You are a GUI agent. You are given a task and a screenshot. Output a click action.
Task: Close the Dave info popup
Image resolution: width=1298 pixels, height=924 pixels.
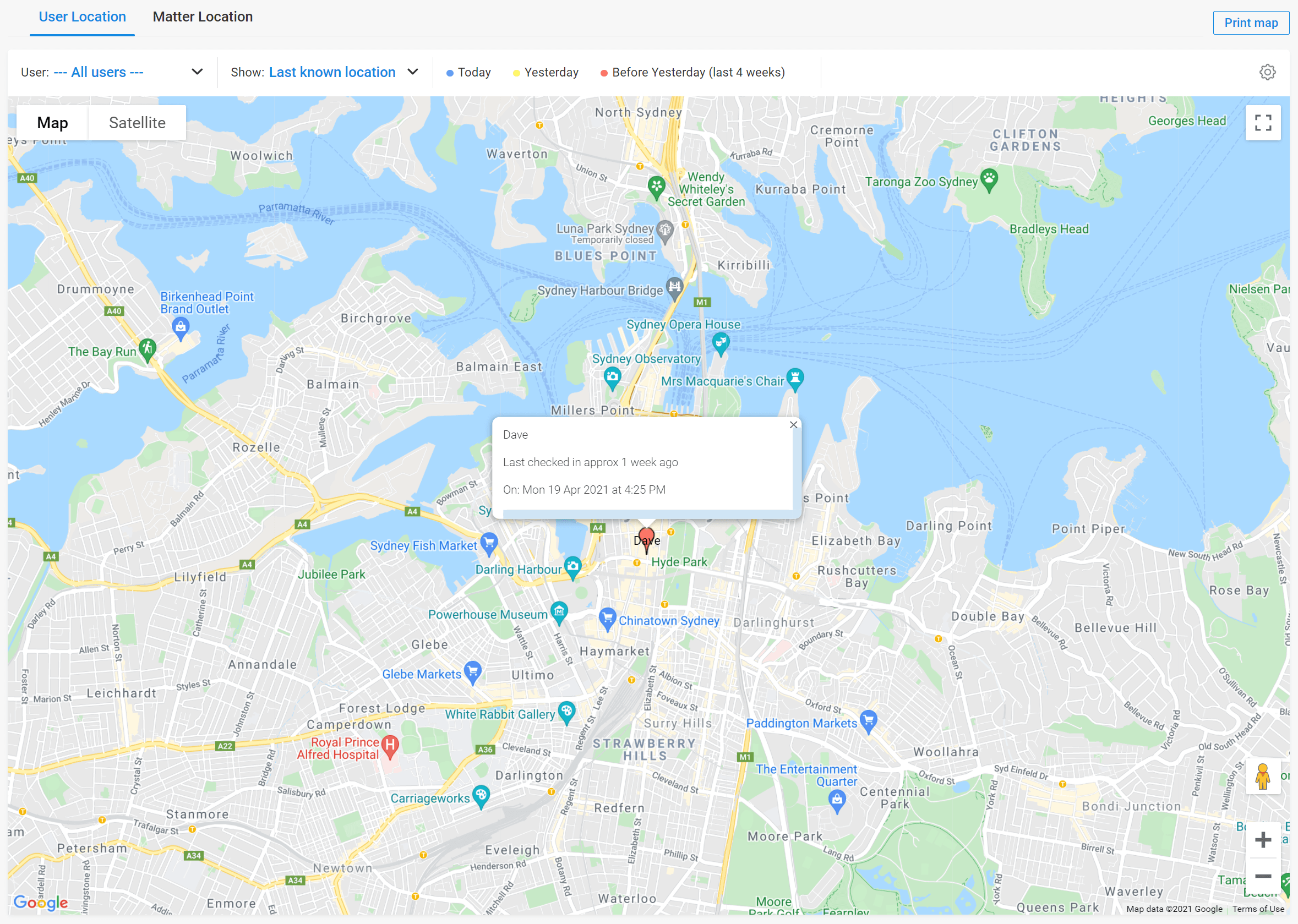point(793,424)
